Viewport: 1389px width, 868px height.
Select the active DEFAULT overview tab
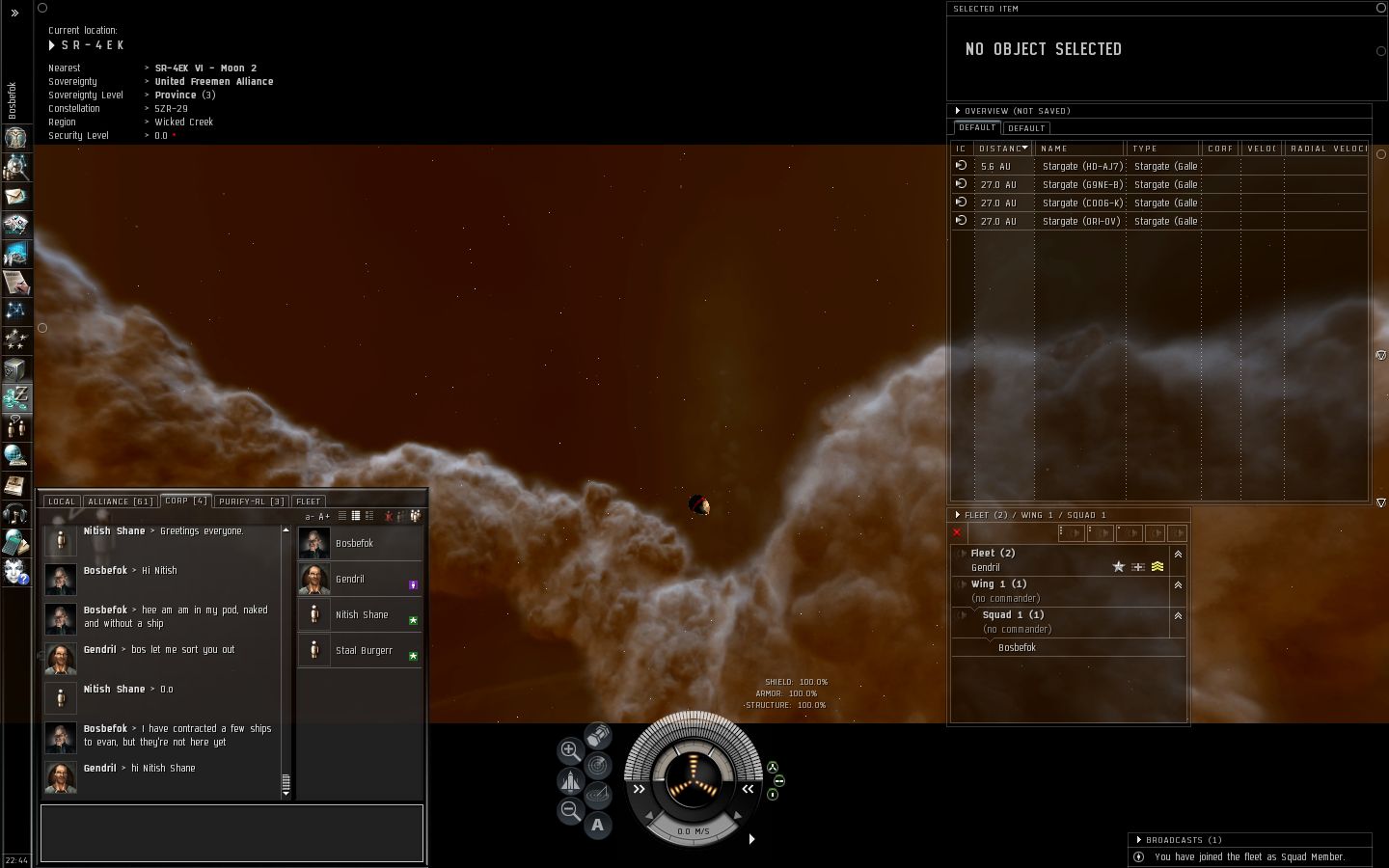tap(977, 127)
